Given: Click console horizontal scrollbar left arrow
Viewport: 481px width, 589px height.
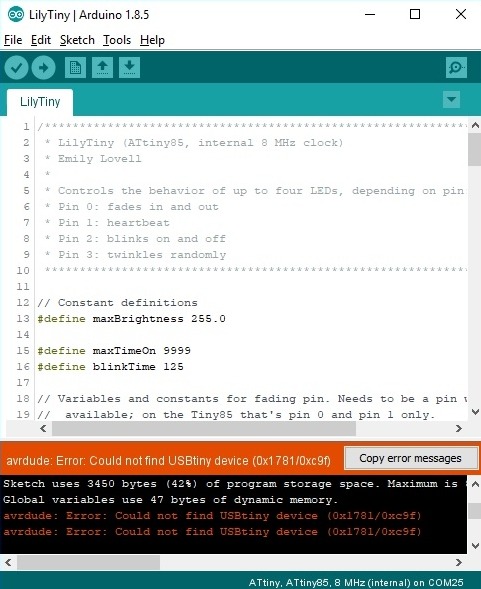Looking at the screenshot, I should (x=8, y=563).
